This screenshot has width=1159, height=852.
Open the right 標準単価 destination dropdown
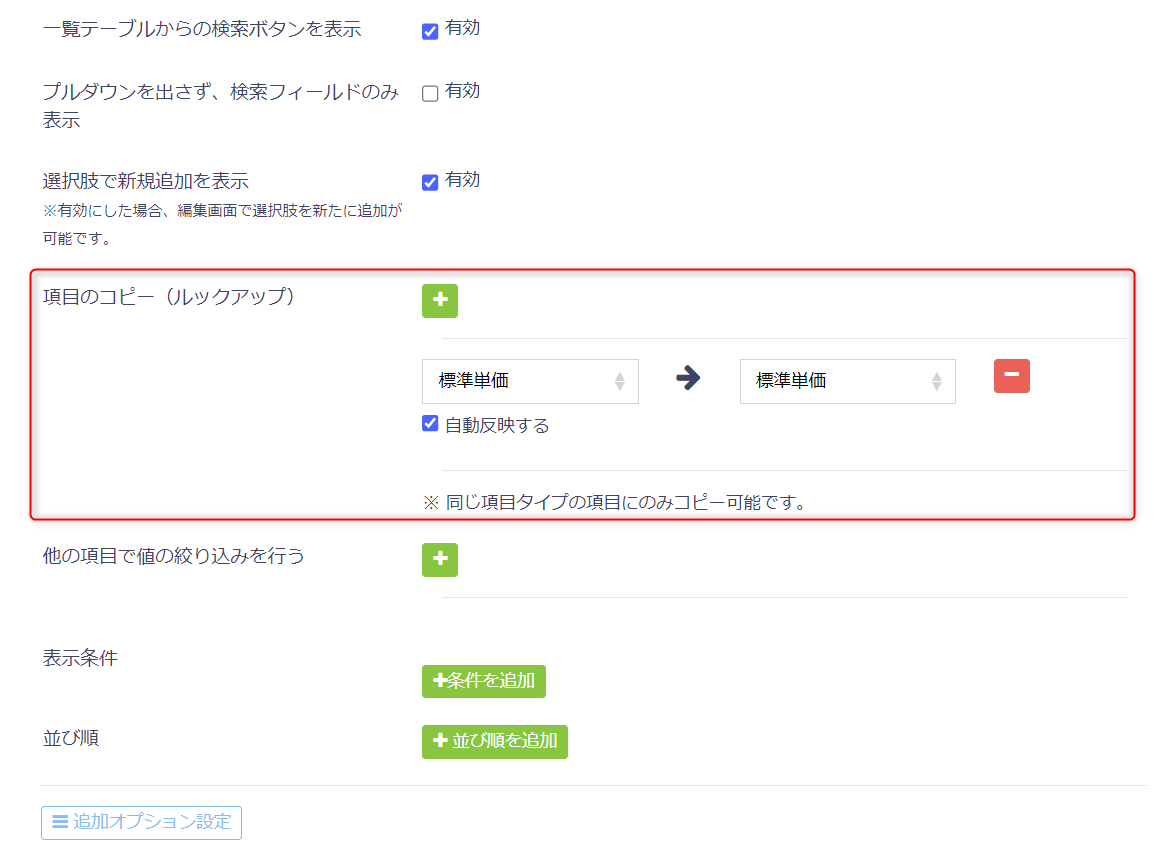click(x=847, y=381)
